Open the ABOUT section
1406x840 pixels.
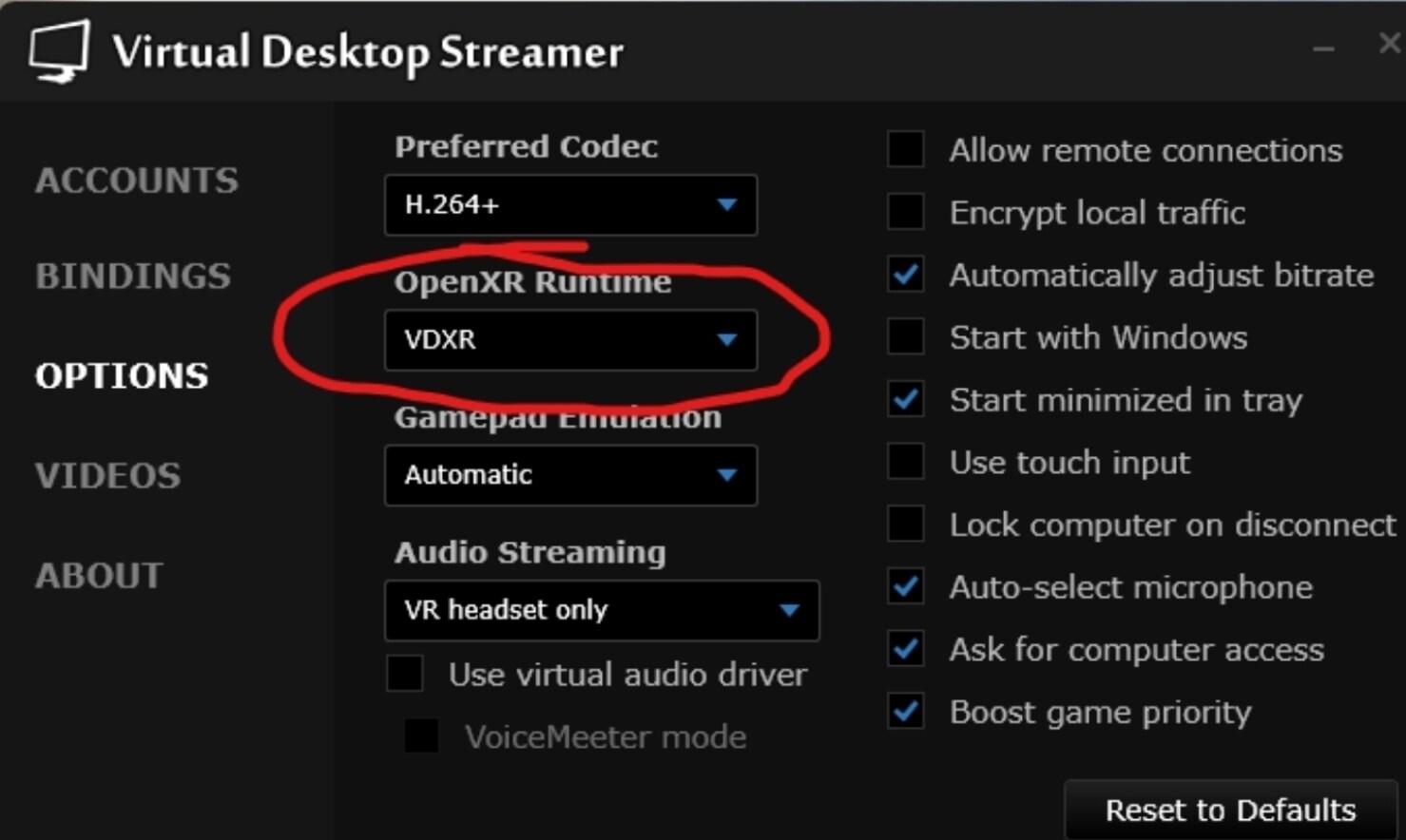coord(99,575)
